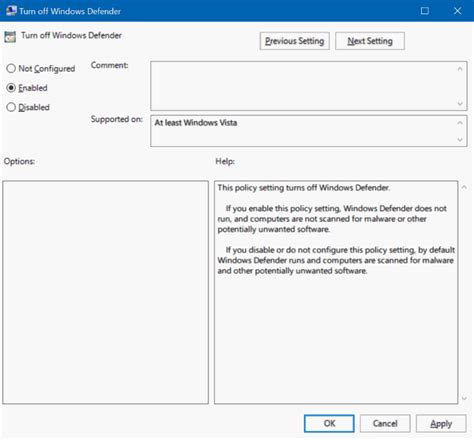474x440 pixels.
Task: Click the Cancel button
Action: pos(385,424)
